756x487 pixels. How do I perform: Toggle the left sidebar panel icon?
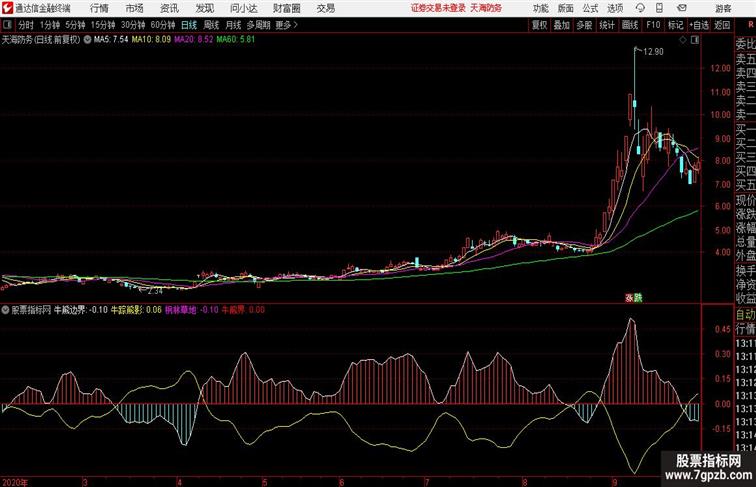[7, 25]
